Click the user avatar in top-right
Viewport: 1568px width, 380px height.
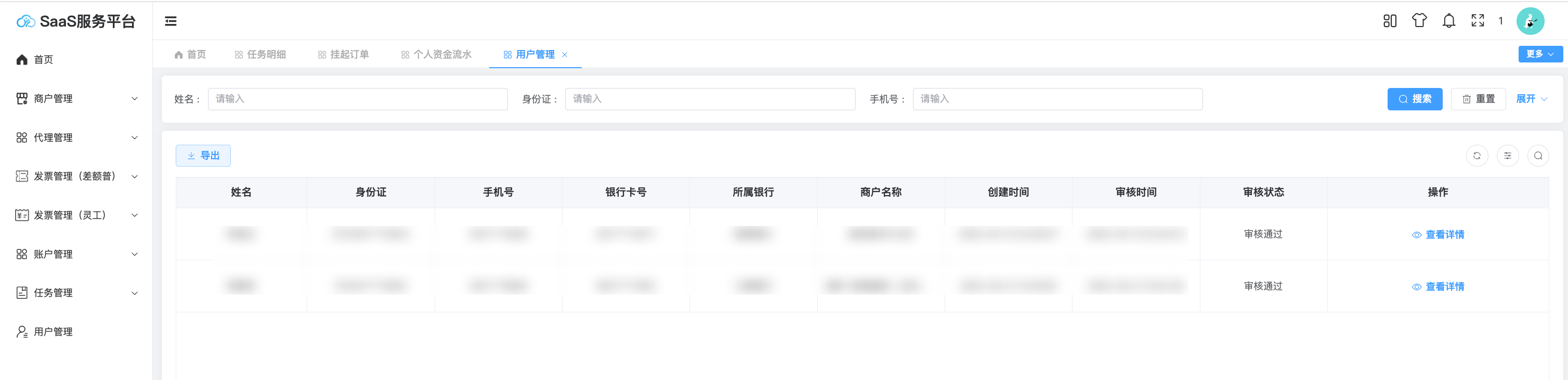(1530, 21)
